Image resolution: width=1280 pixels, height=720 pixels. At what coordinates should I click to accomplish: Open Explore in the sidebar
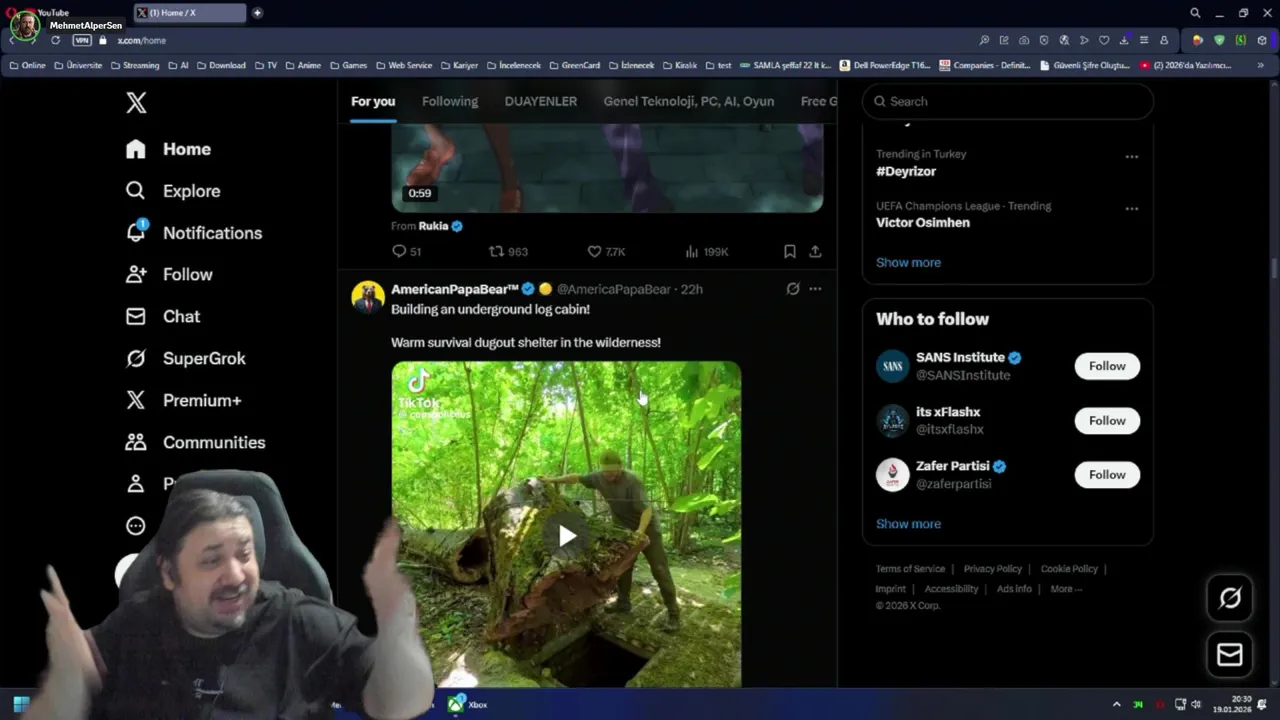172,191
